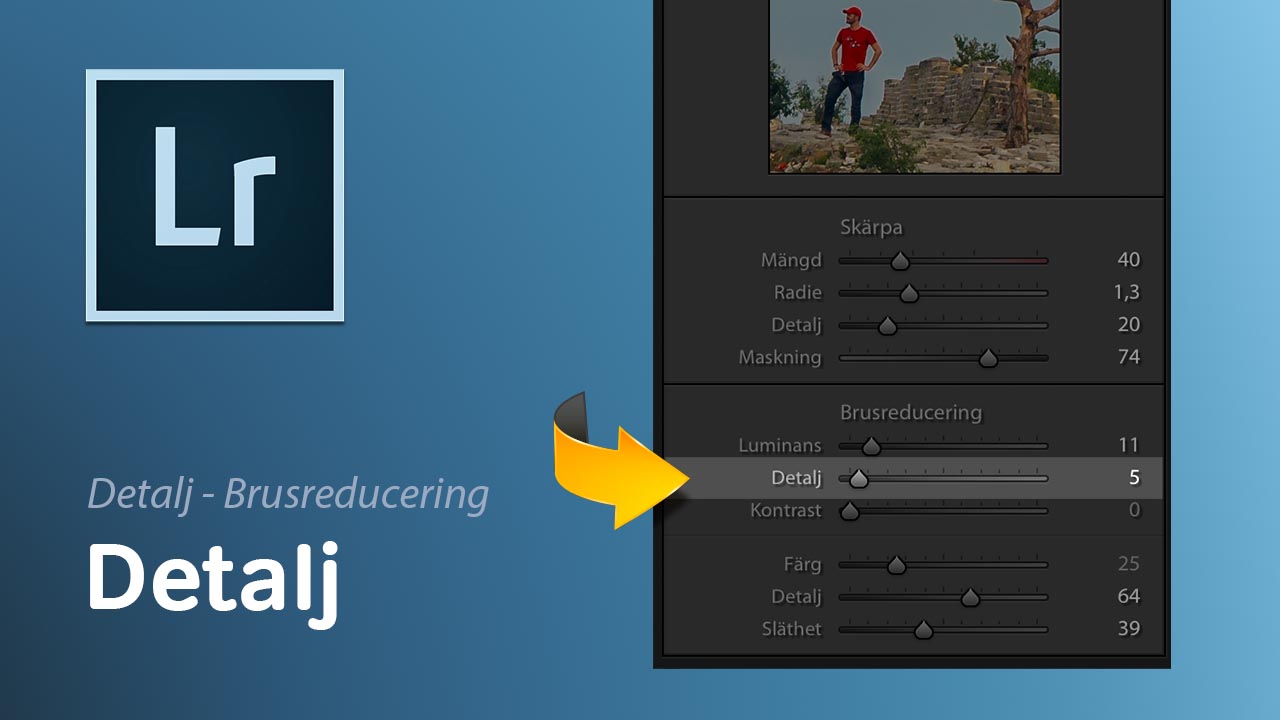Click the Släthet label

coord(791,628)
